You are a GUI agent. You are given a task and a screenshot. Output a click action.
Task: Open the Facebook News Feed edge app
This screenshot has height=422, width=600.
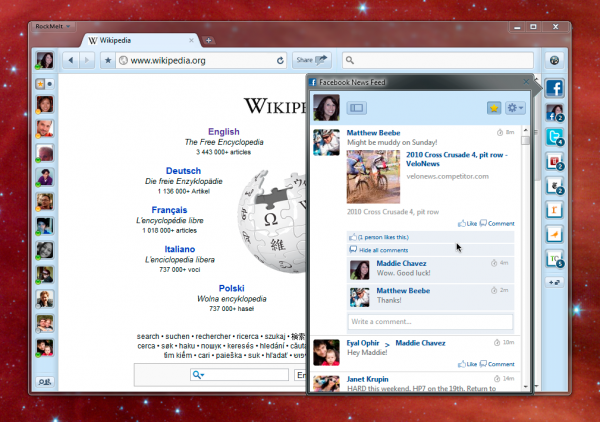554,88
